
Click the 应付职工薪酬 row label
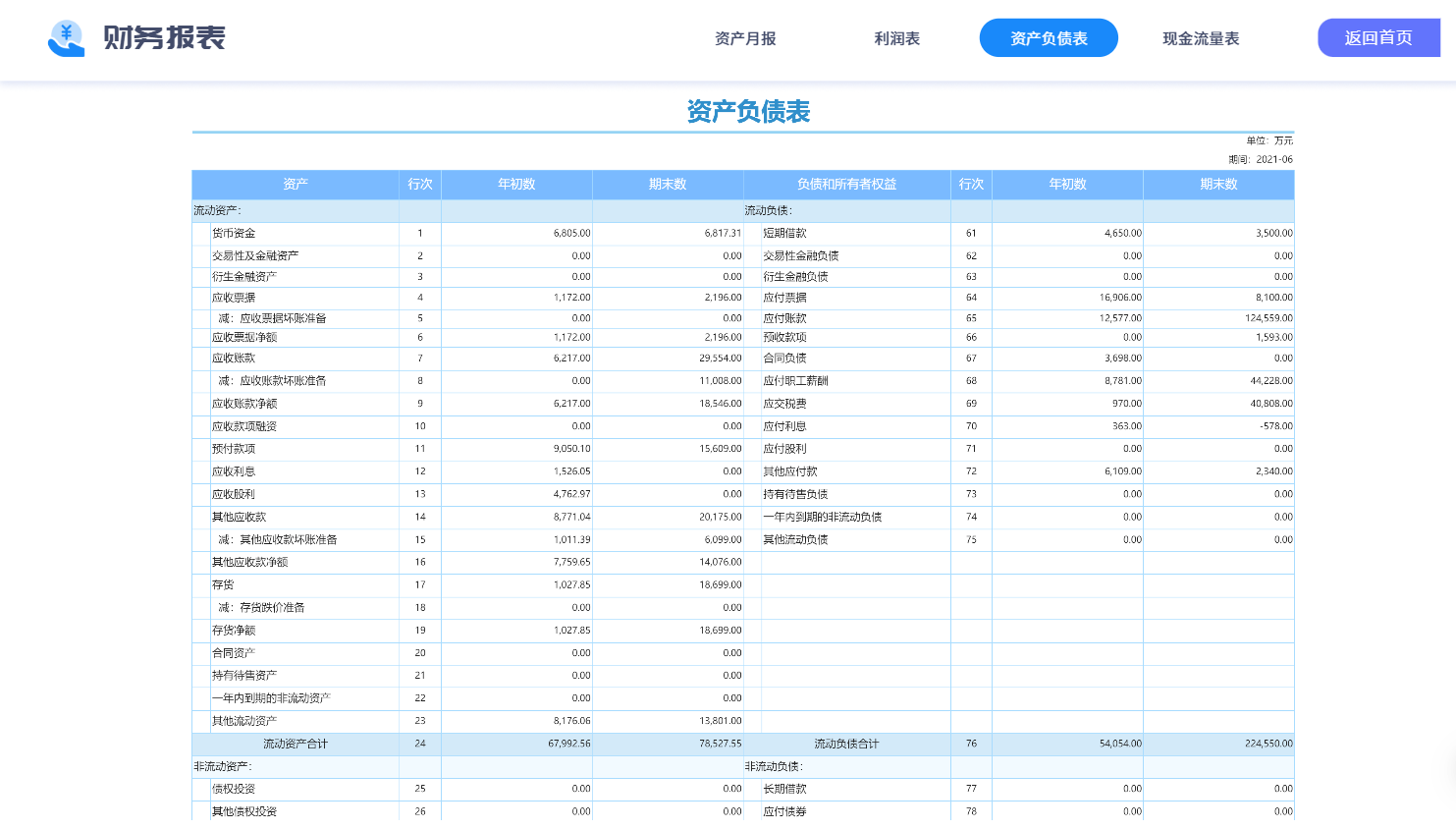coord(795,380)
